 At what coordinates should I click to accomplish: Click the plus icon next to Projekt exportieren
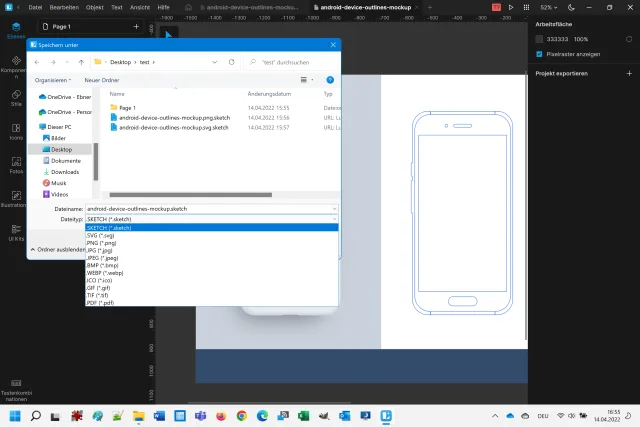pyautogui.click(x=628, y=74)
